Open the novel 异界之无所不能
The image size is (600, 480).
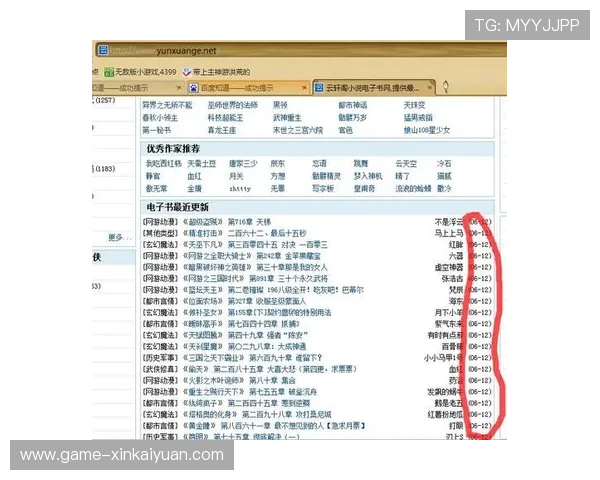(167, 105)
